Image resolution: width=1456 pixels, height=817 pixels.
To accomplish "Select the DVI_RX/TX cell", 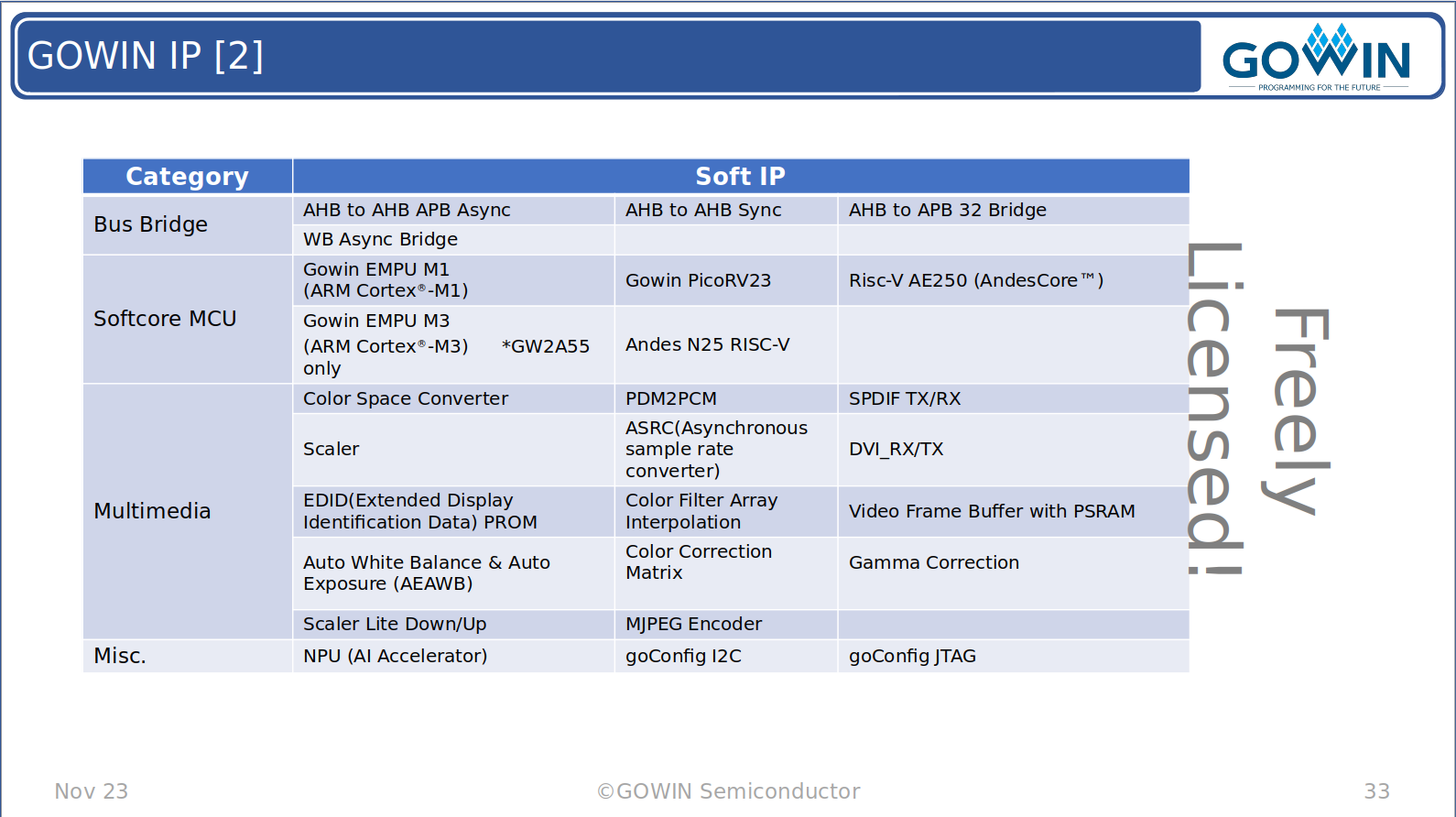I will [x=1014, y=449].
